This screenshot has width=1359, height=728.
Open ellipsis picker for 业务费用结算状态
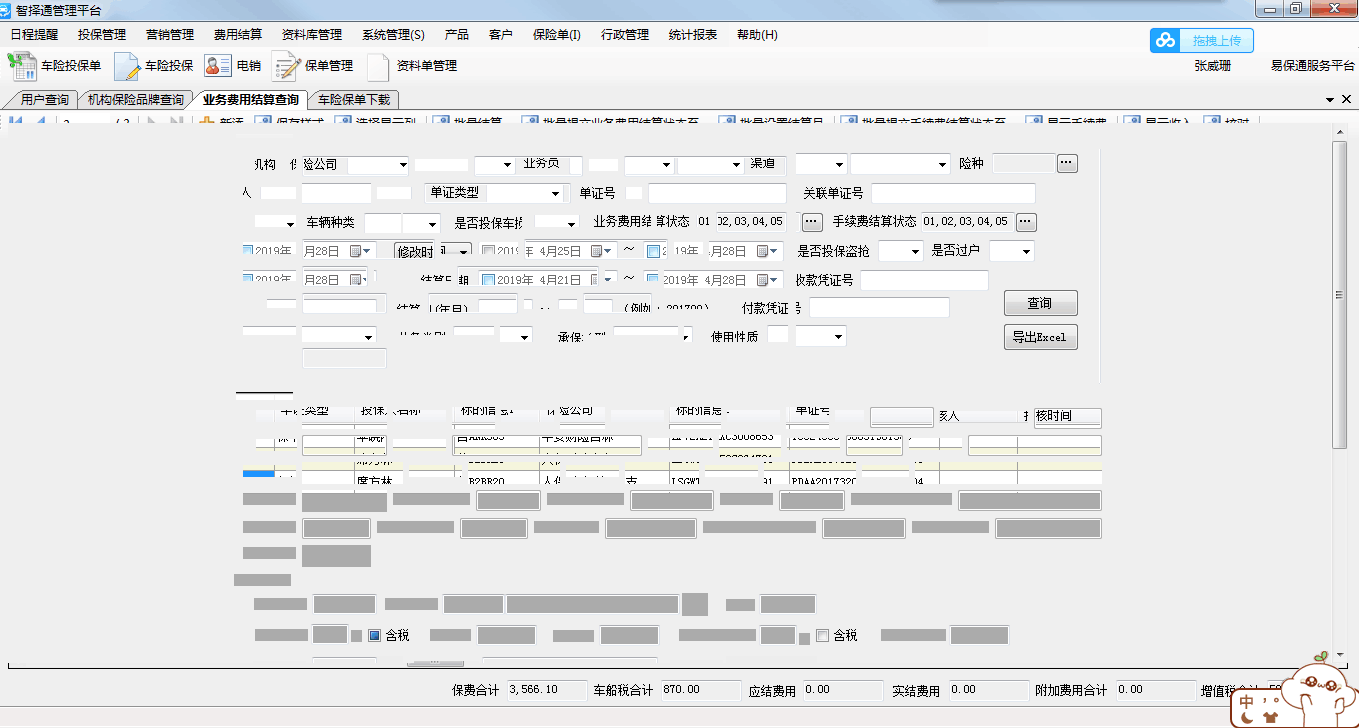point(812,221)
